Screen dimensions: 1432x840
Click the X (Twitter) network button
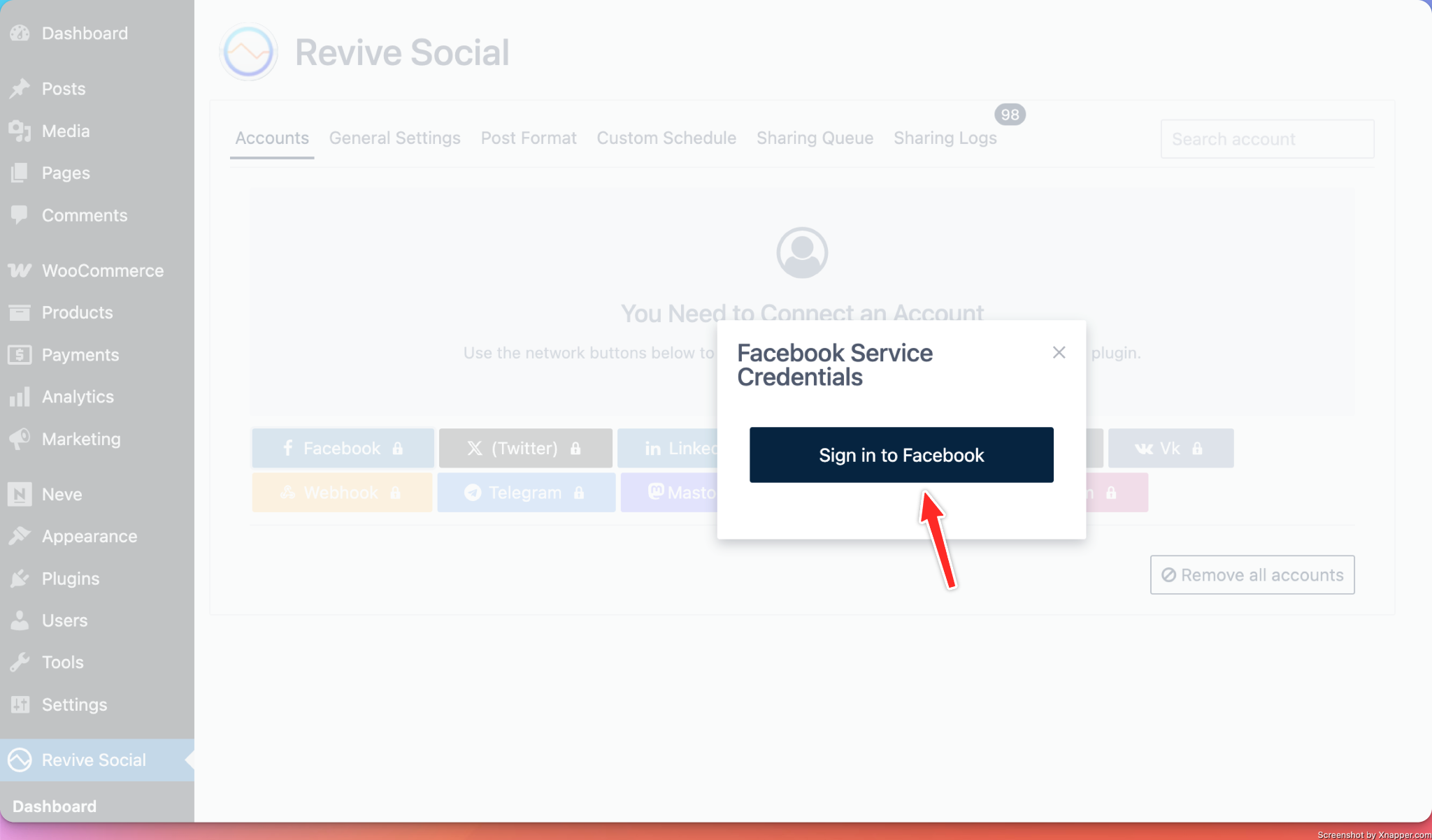tap(525, 448)
